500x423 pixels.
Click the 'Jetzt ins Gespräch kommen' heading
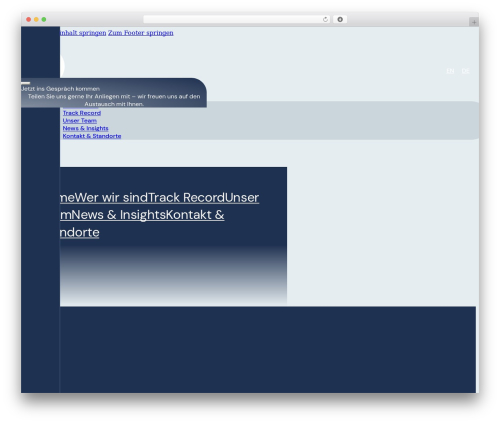point(60,89)
